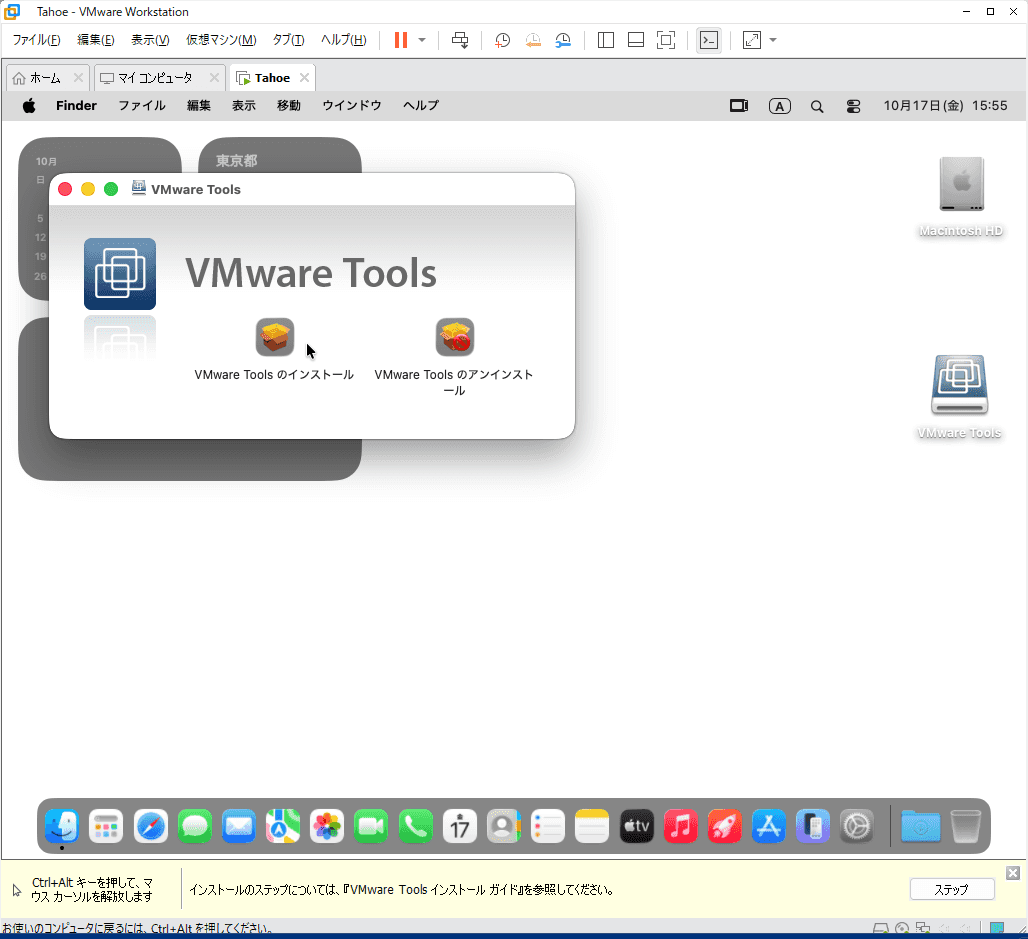Toggle the sidebar library panel view
1028x939 pixels.
click(x=606, y=40)
